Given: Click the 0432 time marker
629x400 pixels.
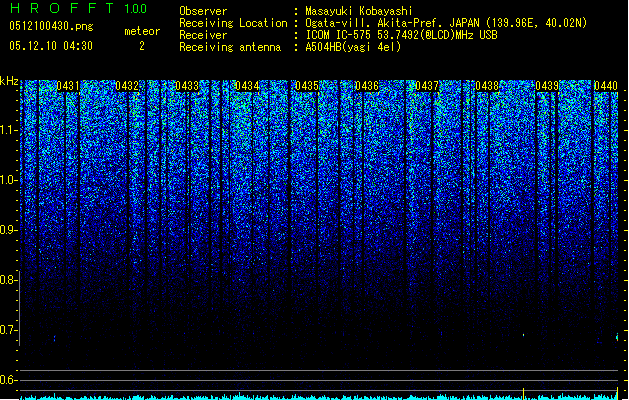Looking at the screenshot, I should pyautogui.click(x=127, y=86).
